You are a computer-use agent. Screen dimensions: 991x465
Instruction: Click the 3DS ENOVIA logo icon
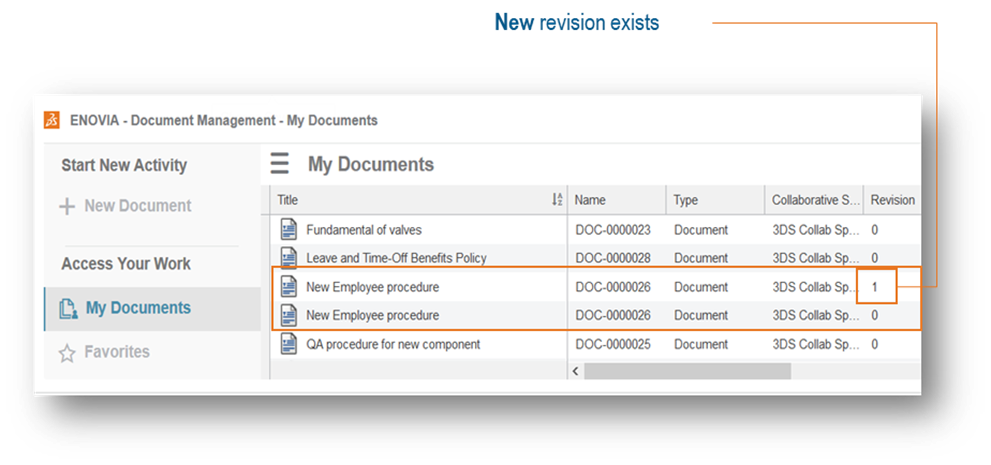click(52, 120)
